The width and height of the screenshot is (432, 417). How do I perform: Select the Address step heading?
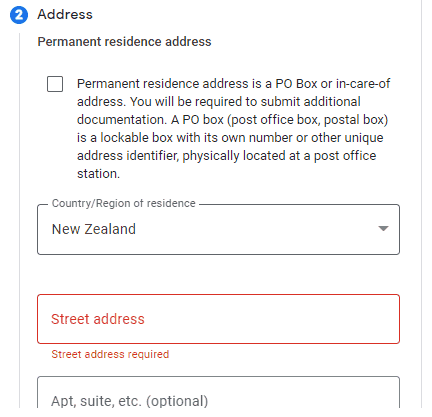click(65, 14)
